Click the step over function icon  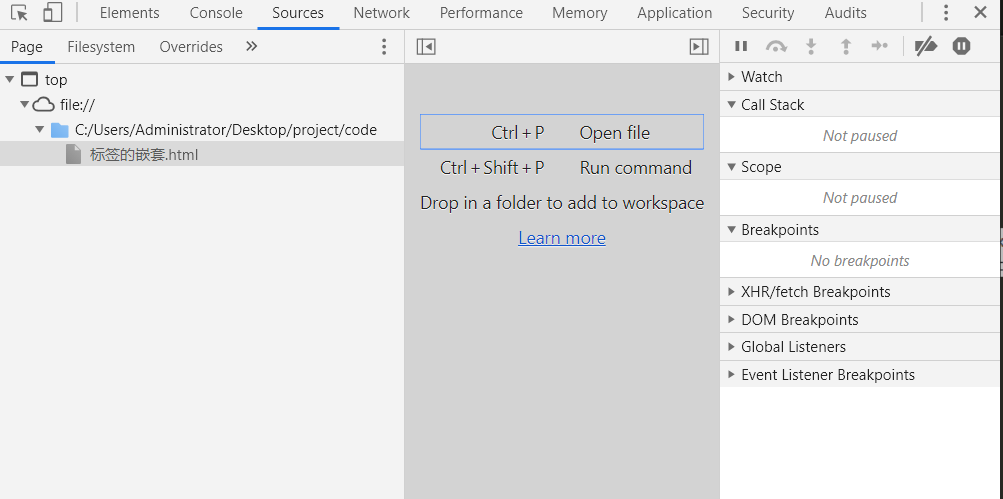(776, 46)
